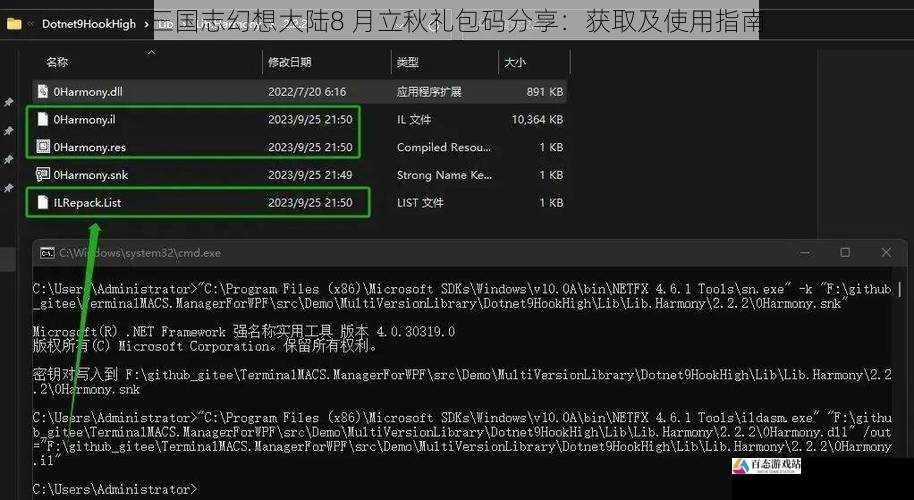
Task: Click the 0Harmony.il file name
Action: pos(85,119)
